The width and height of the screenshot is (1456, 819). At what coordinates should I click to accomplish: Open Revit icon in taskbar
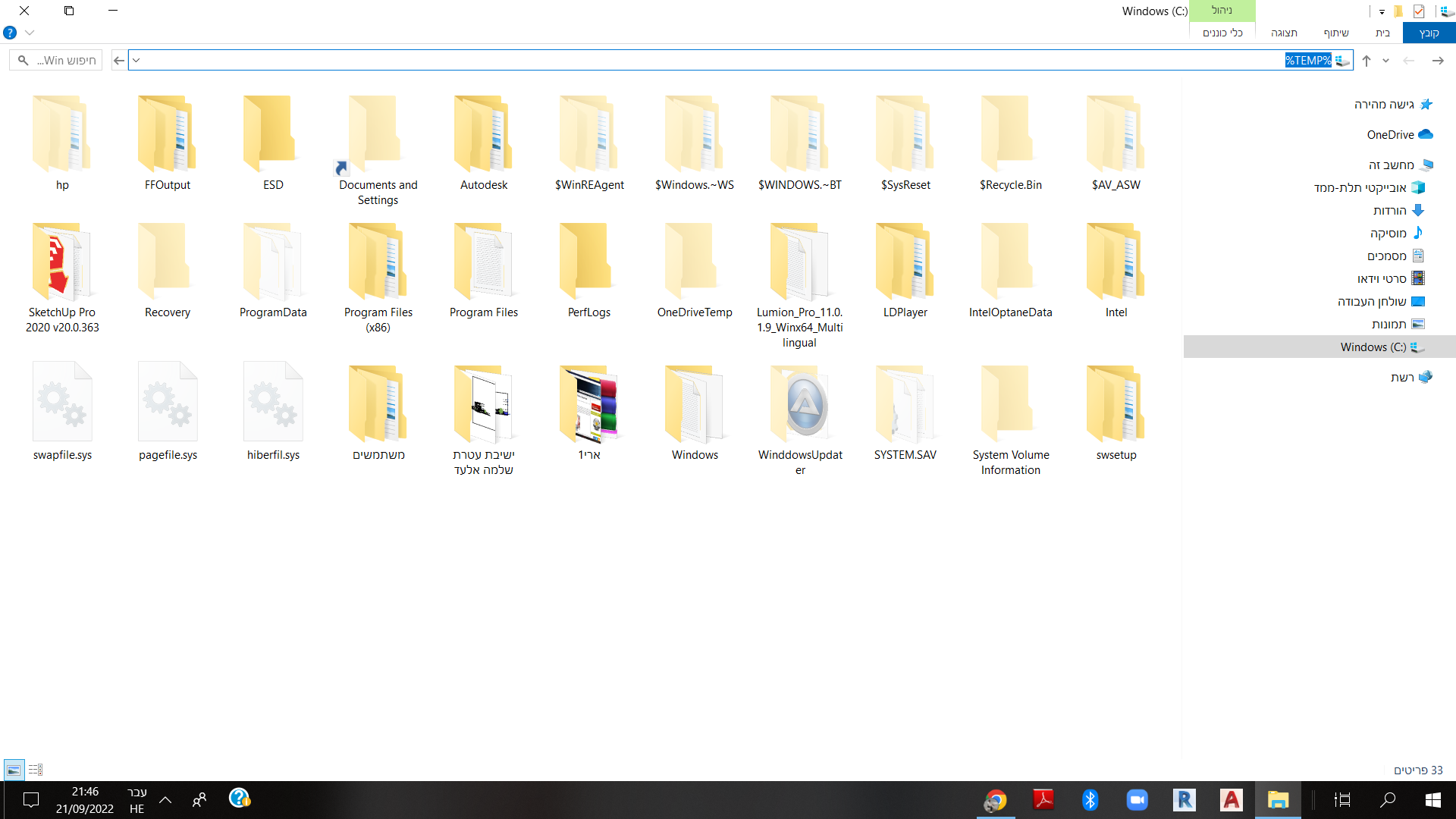pyautogui.click(x=1184, y=800)
